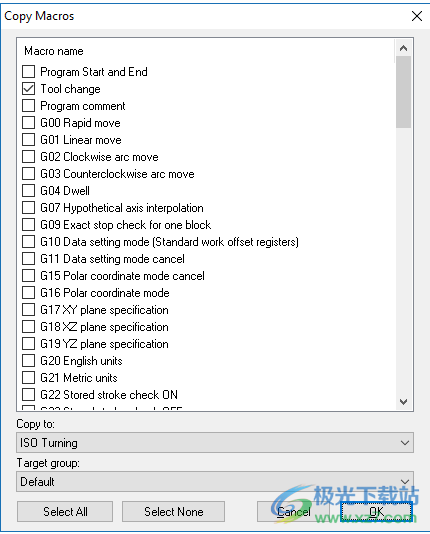Check the Program Start and End box

pyautogui.click(x=28, y=72)
